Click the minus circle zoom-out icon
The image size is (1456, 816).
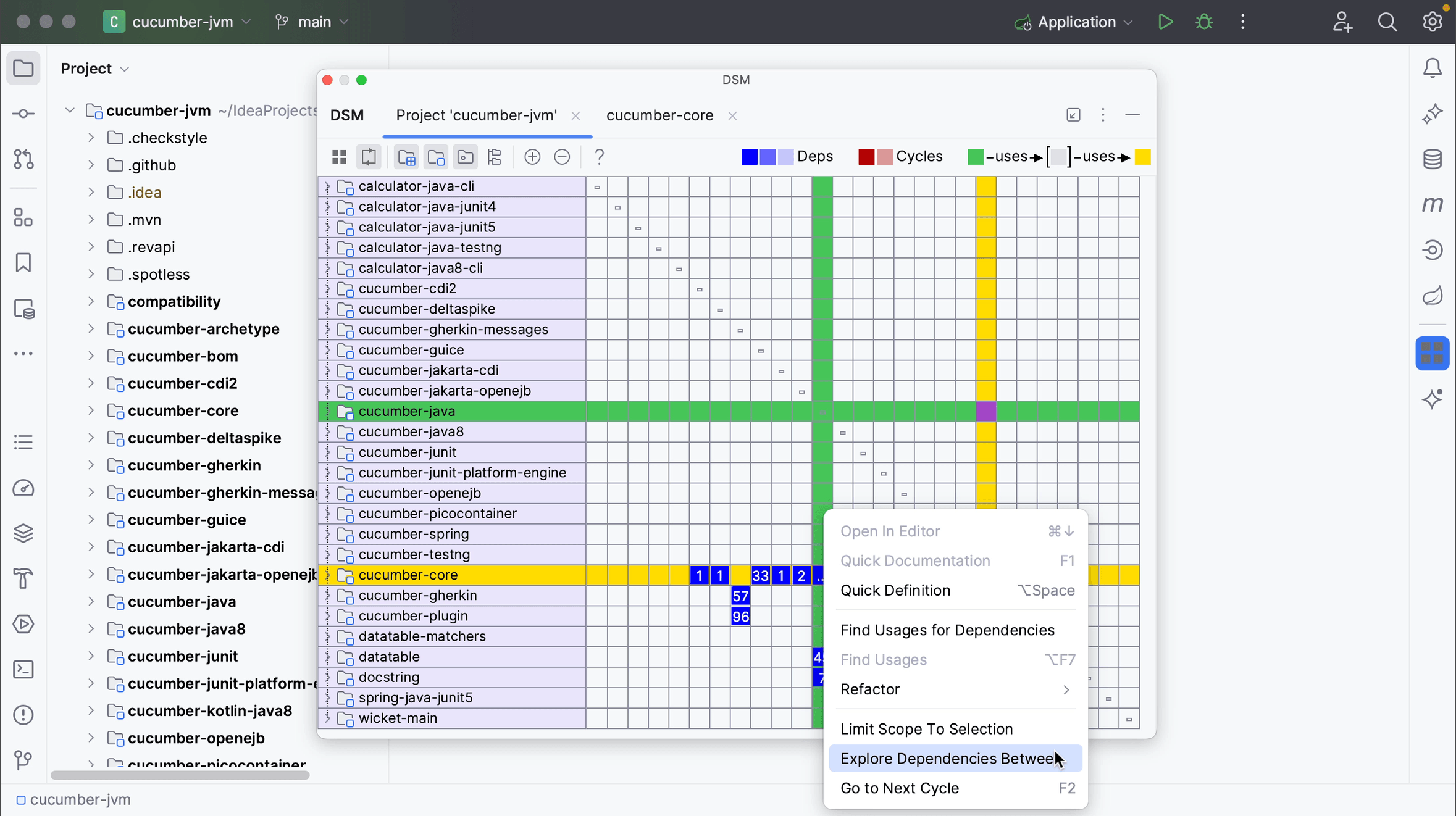562,157
